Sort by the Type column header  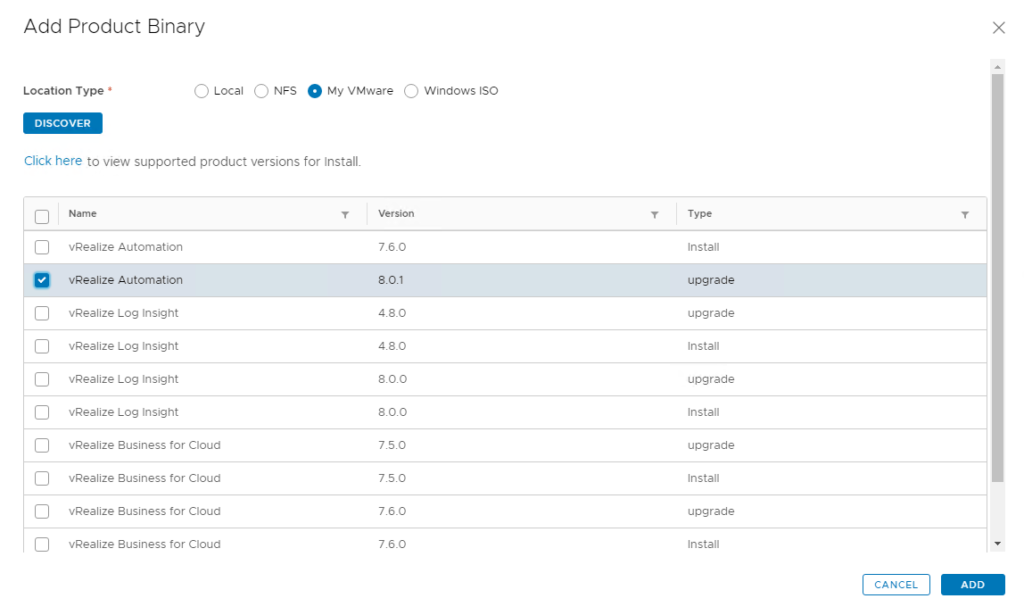pos(699,213)
